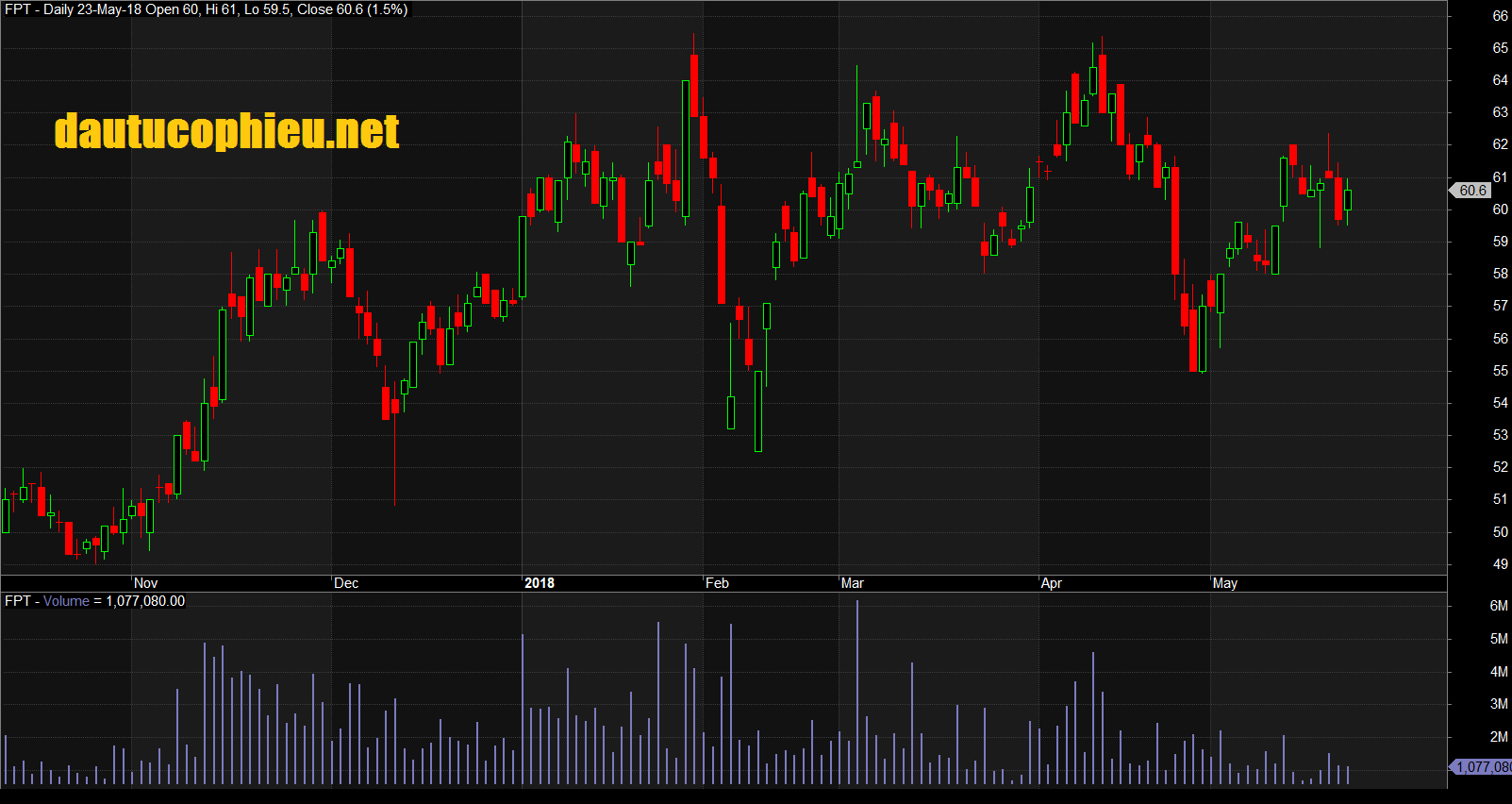Image resolution: width=1512 pixels, height=804 pixels.
Task: Click the FPT Daily chart title header
Action: coord(206,9)
